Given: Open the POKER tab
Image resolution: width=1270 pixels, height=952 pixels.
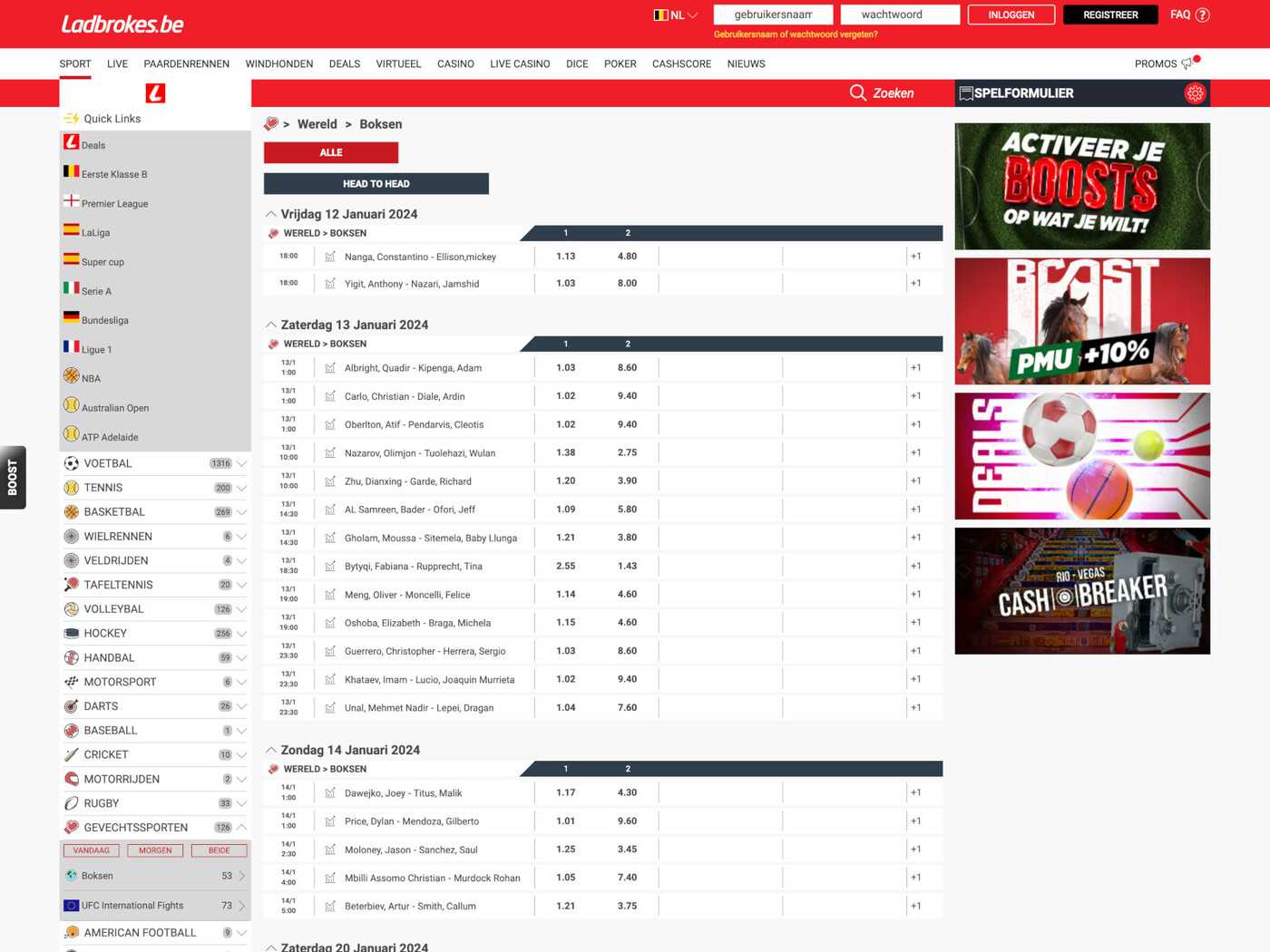Looking at the screenshot, I should [620, 63].
